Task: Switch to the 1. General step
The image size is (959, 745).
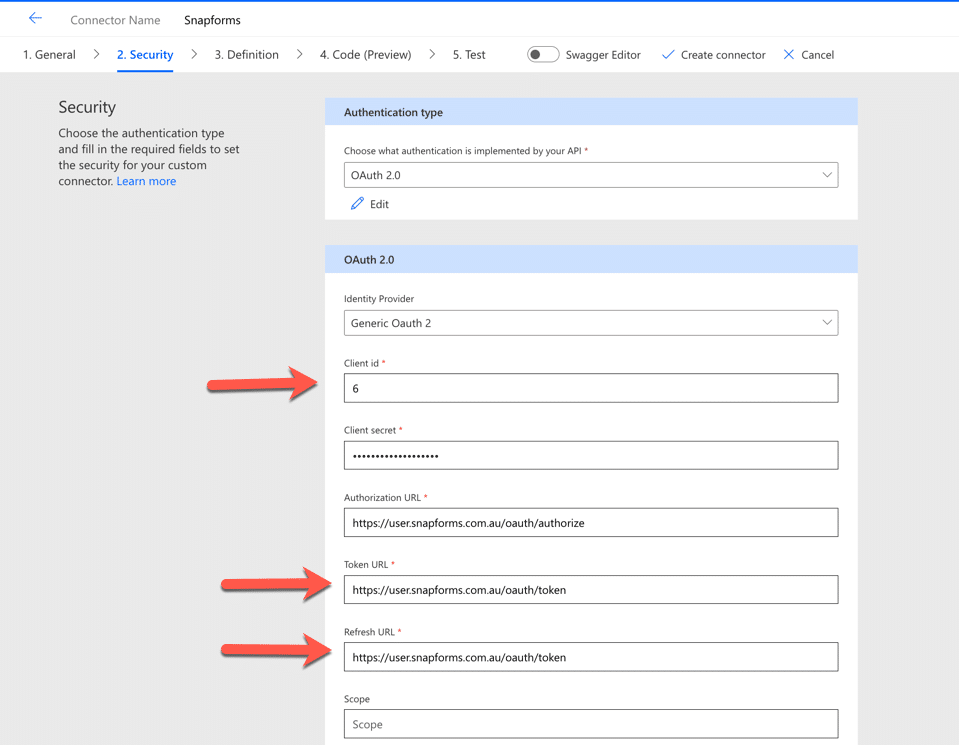Action: coord(48,55)
